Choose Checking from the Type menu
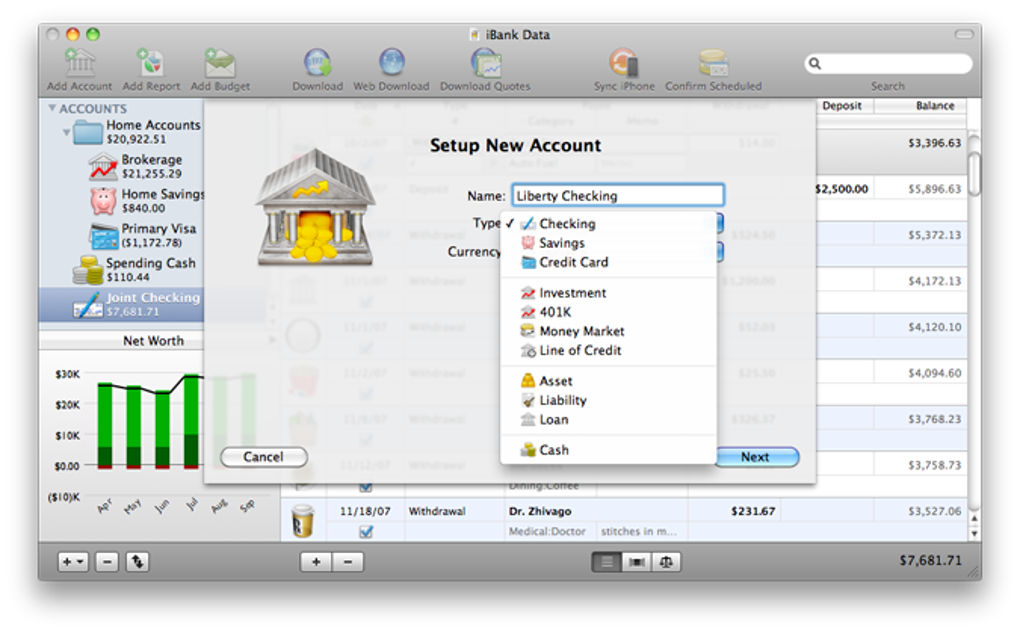 tap(608, 224)
